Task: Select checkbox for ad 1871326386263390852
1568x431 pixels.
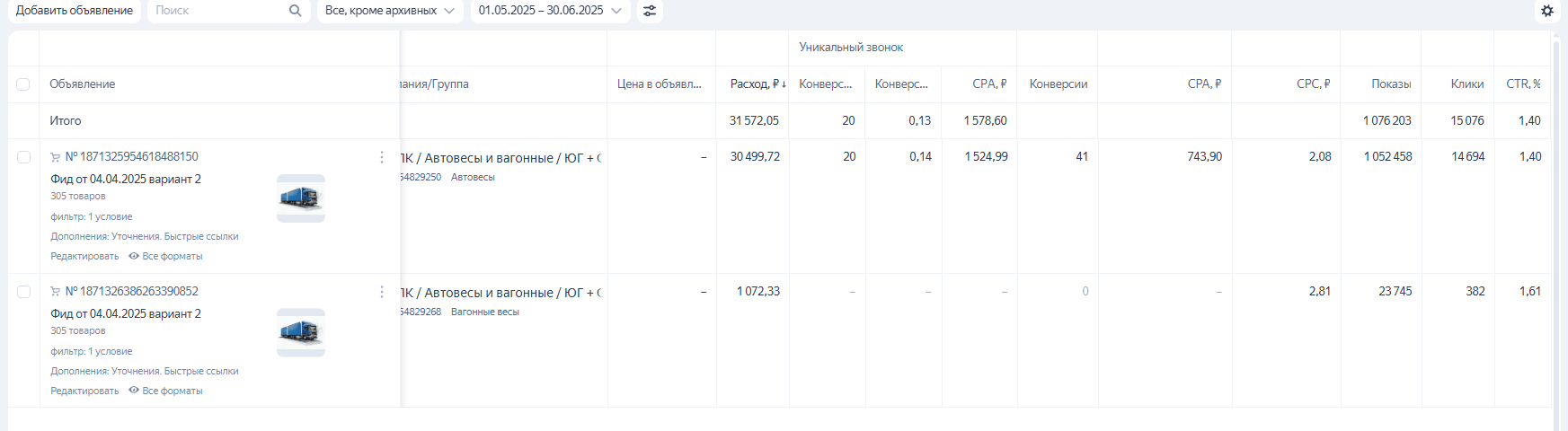Action: (23, 292)
